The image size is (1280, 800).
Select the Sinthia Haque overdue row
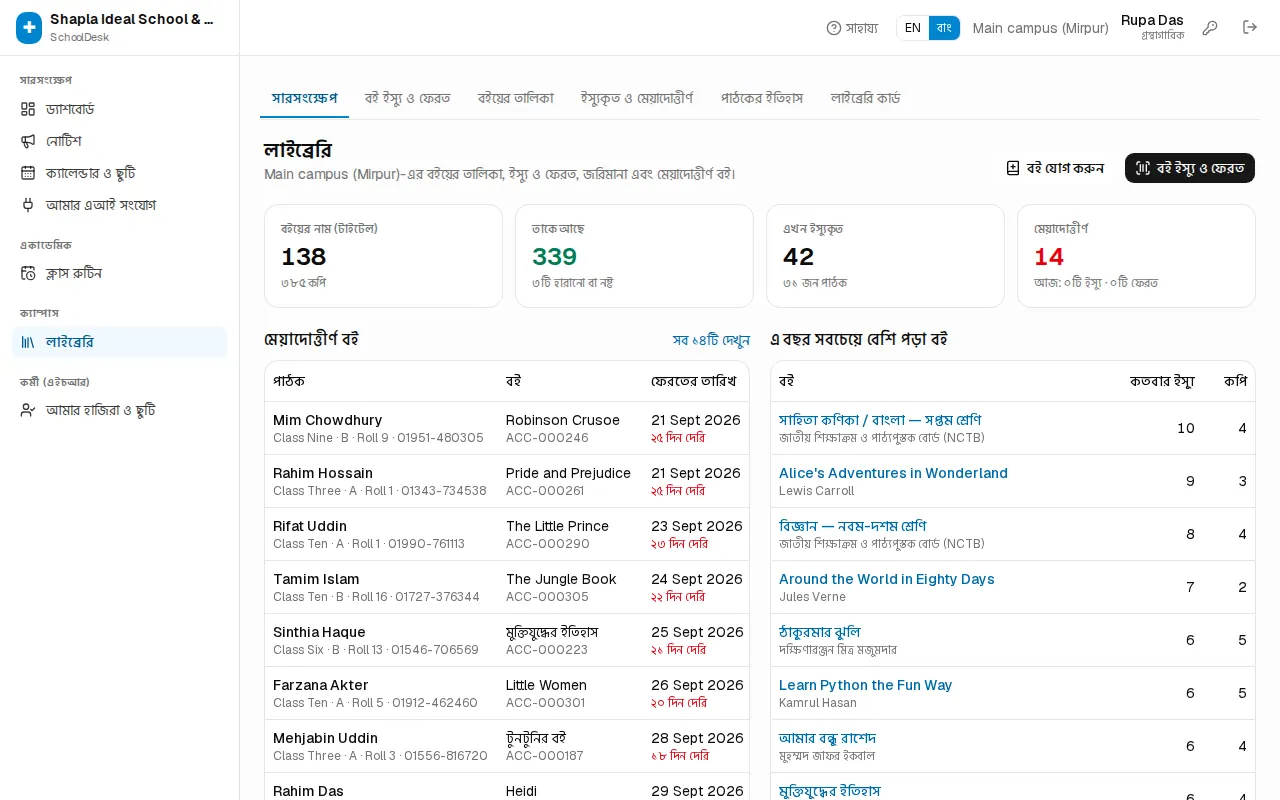point(507,640)
